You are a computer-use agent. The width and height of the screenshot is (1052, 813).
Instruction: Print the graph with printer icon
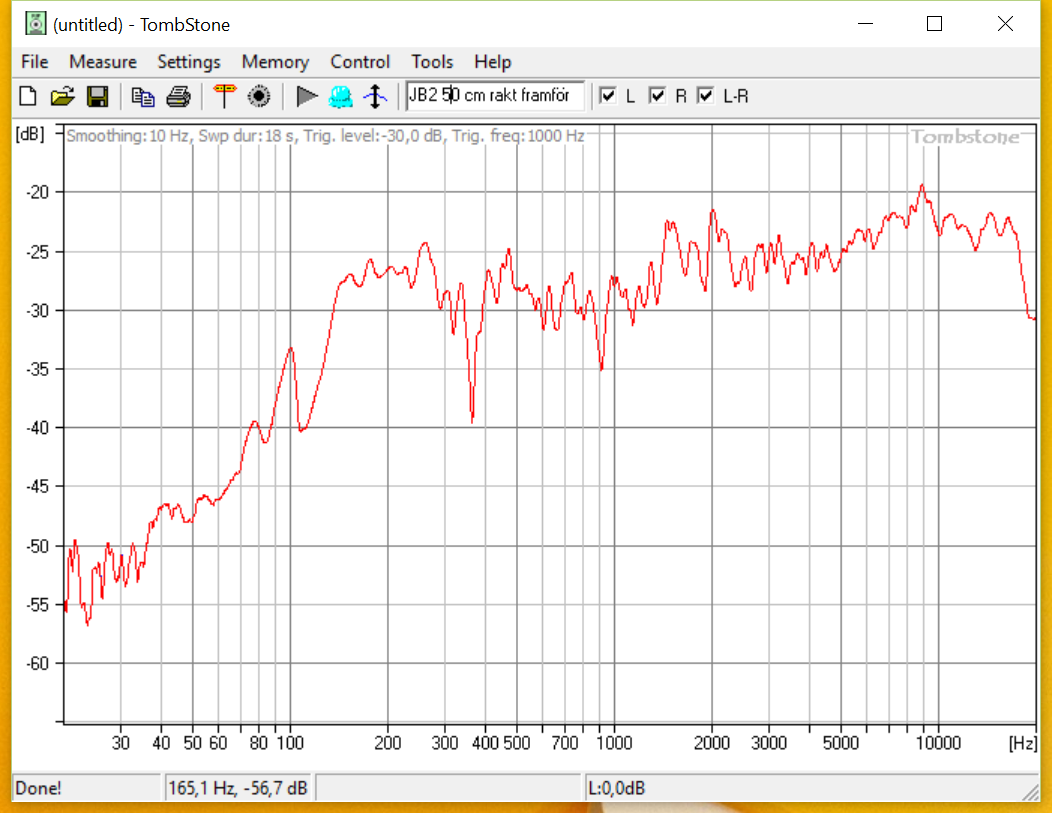pyautogui.click(x=178, y=97)
